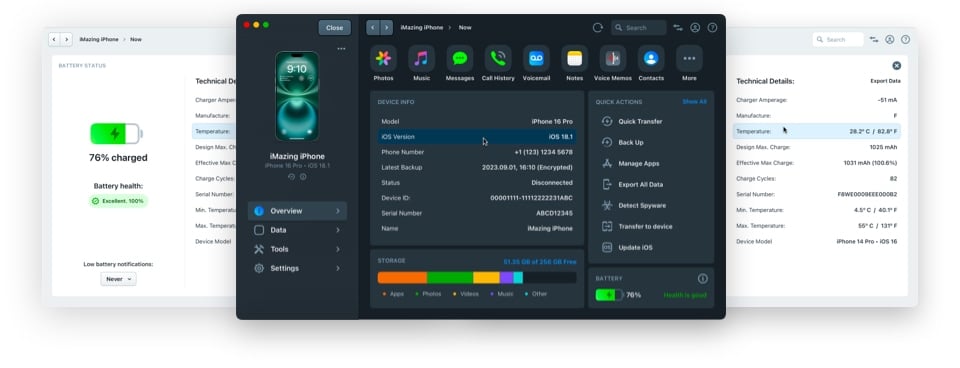Screen dimensions: 960x368
Task: Open the Notes app icon
Action: coord(574,58)
